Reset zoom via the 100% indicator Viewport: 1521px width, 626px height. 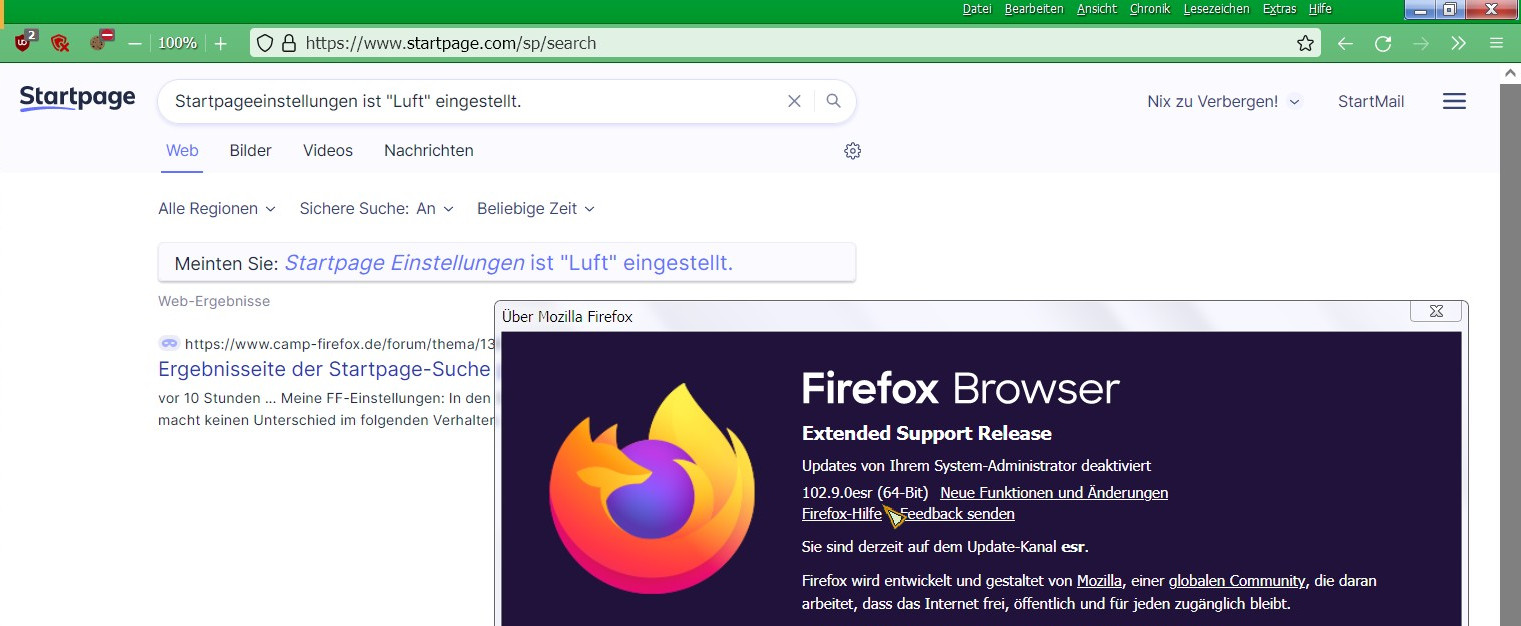[x=177, y=43]
